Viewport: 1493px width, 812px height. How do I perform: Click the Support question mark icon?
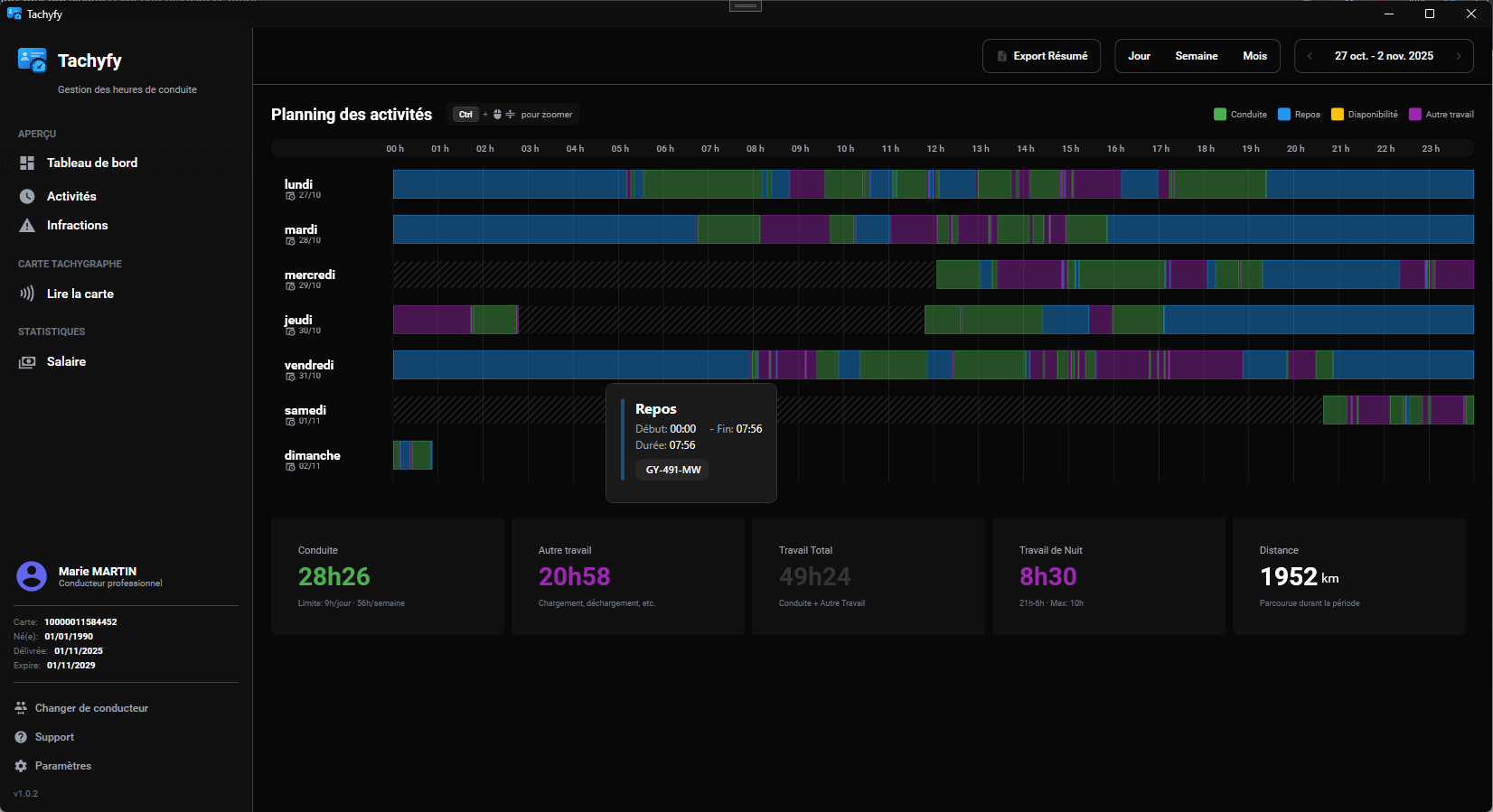tap(21, 737)
